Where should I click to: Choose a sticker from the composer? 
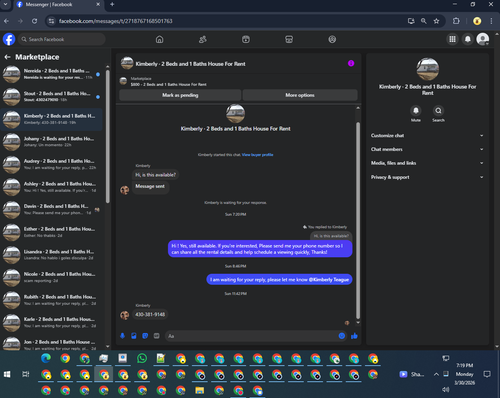point(145,336)
